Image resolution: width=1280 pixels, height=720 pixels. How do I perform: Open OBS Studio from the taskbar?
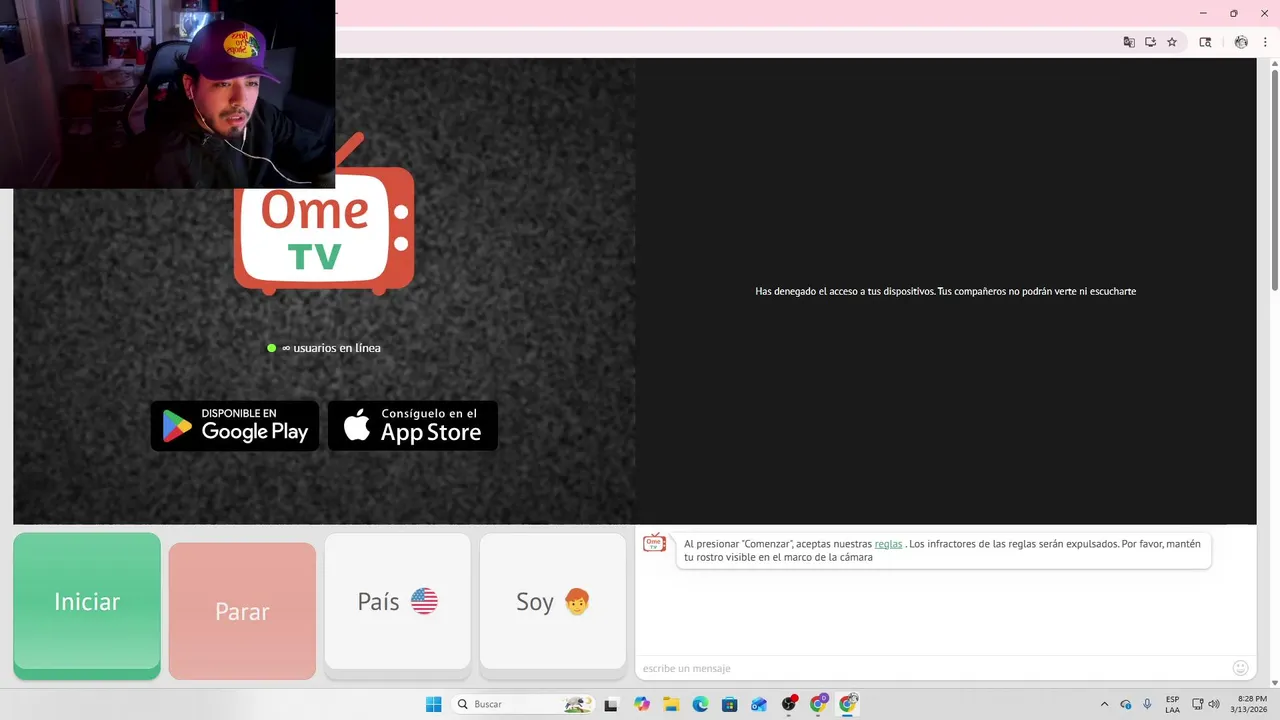tap(789, 704)
